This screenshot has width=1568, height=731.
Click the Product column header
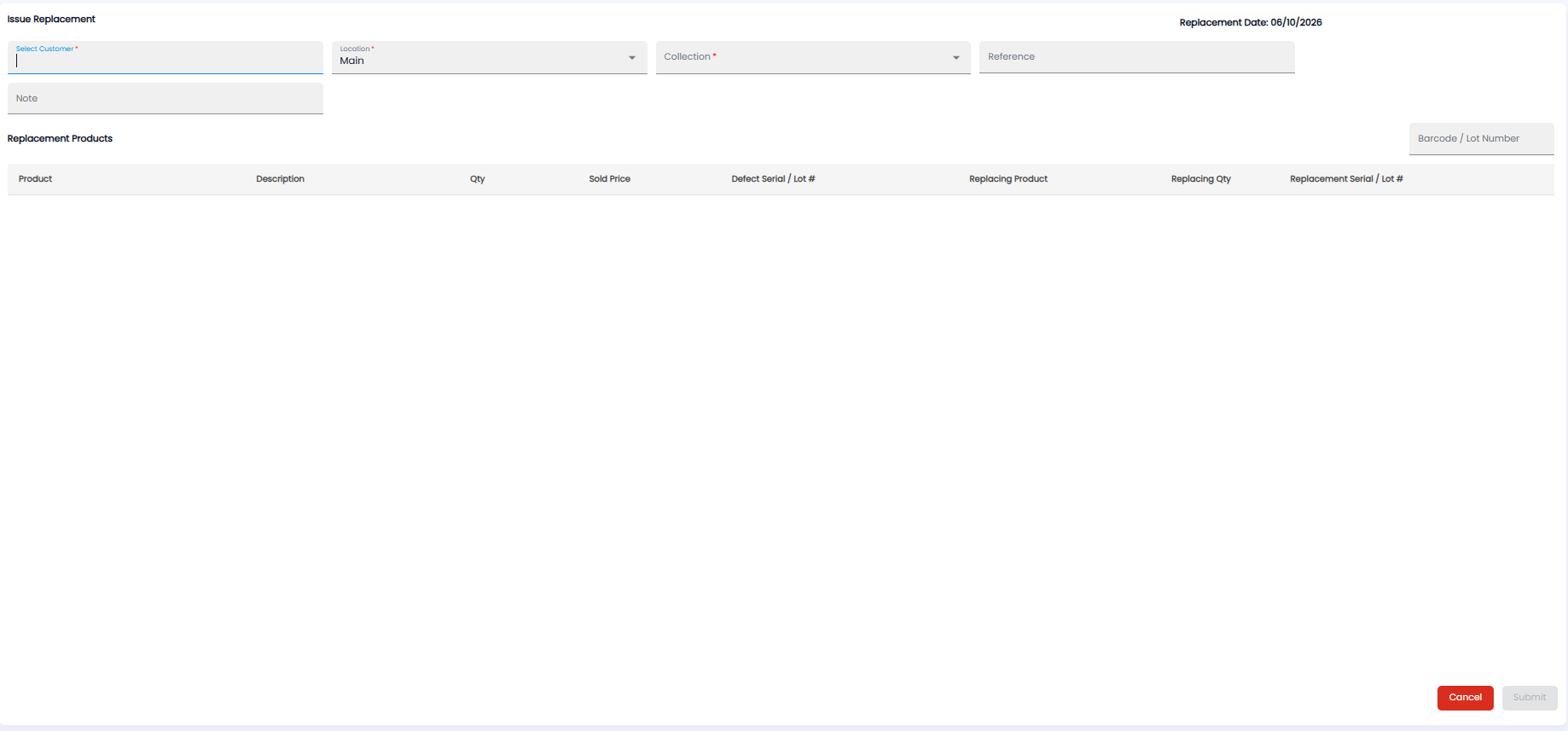(x=36, y=179)
